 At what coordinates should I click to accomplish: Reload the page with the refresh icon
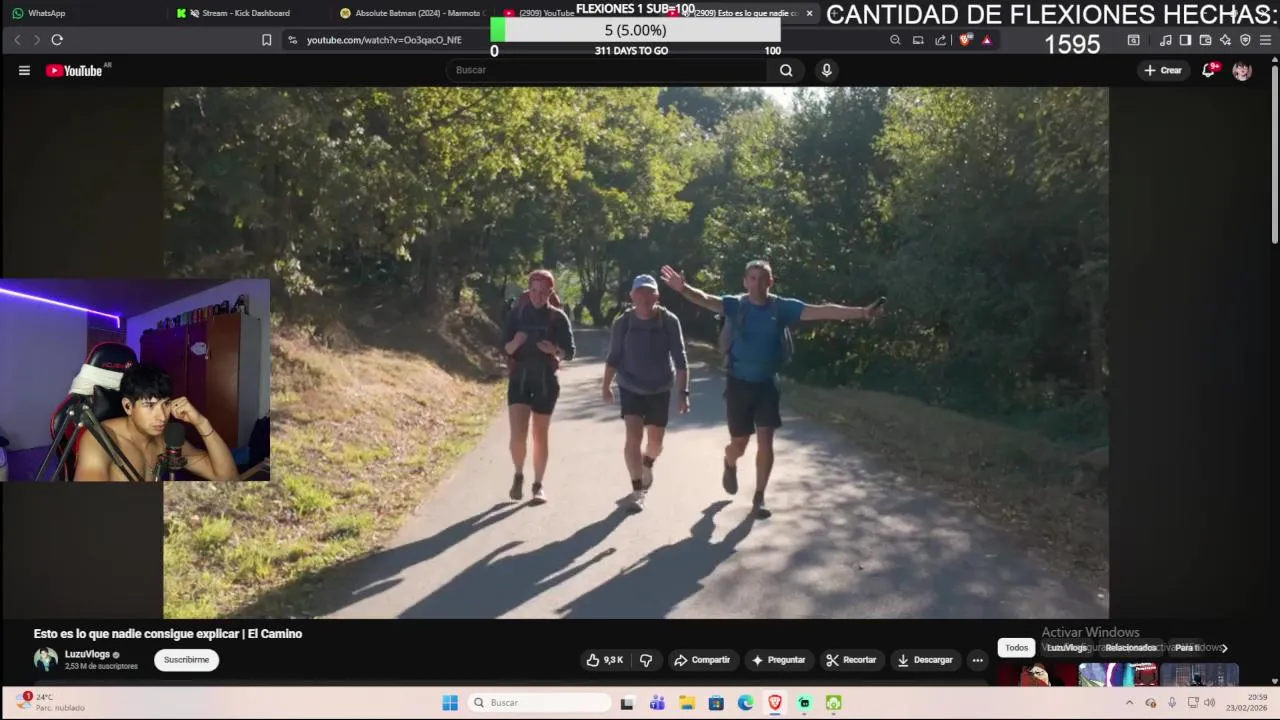57,40
